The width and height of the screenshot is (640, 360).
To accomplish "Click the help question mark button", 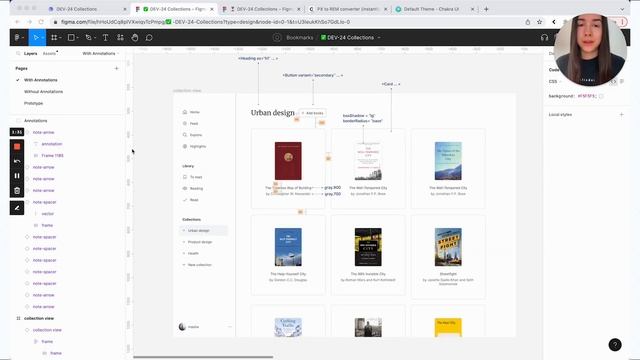I will coord(615,345).
